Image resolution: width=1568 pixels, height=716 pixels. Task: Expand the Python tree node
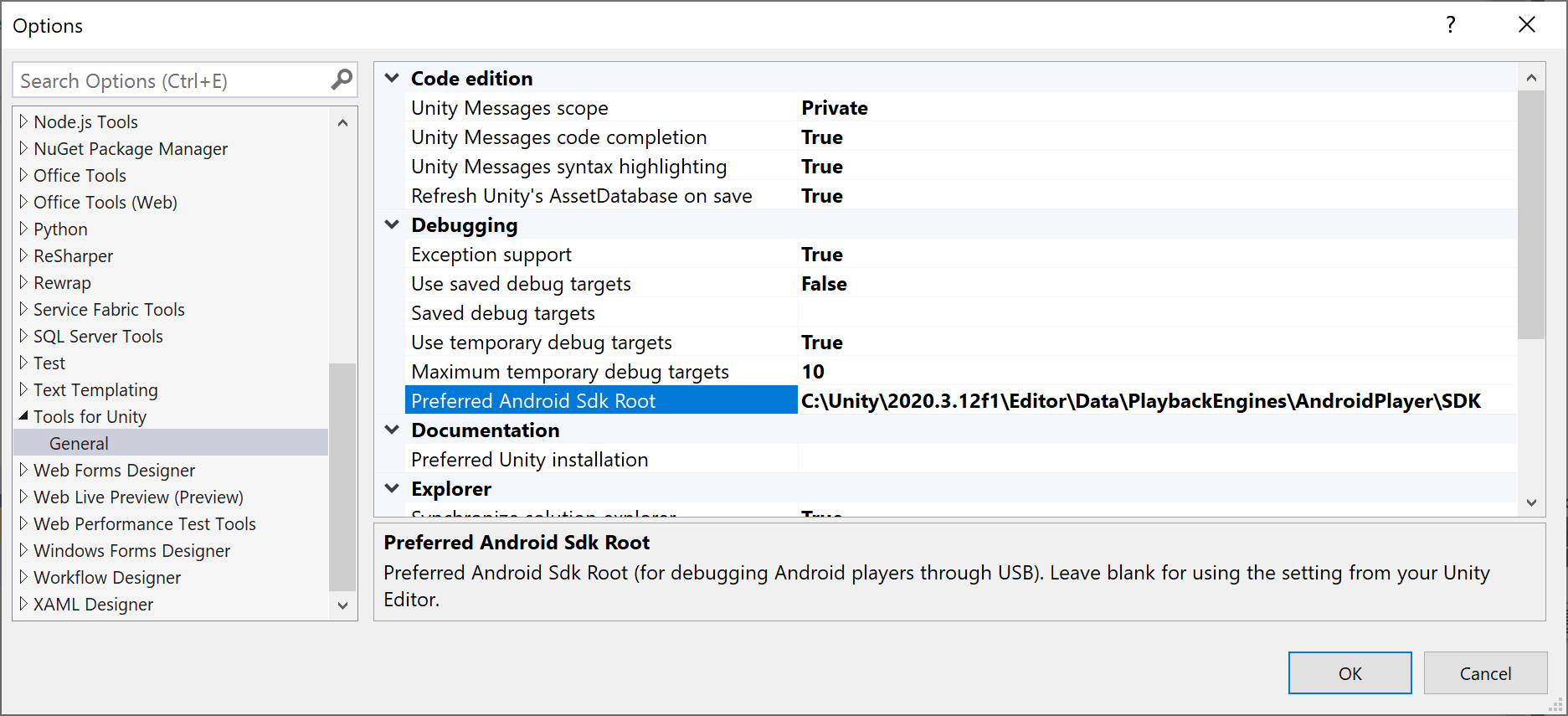[23, 229]
